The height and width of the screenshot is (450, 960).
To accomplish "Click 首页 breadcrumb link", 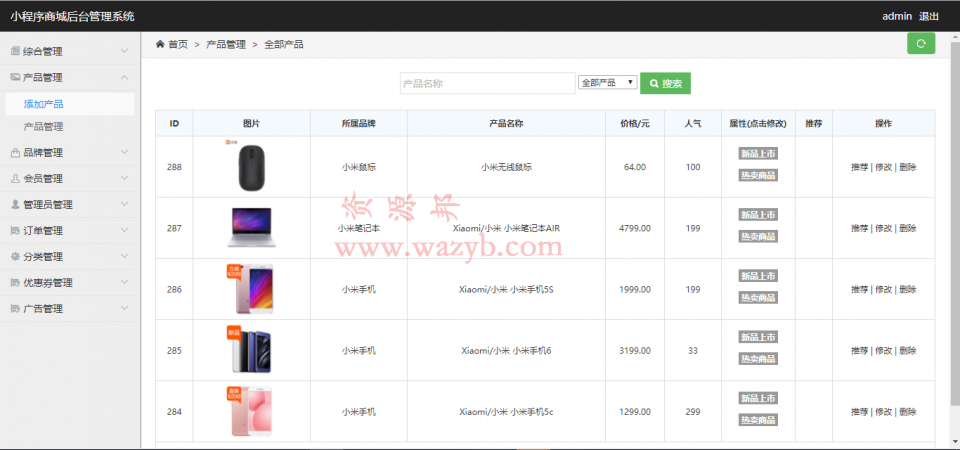I will [178, 44].
